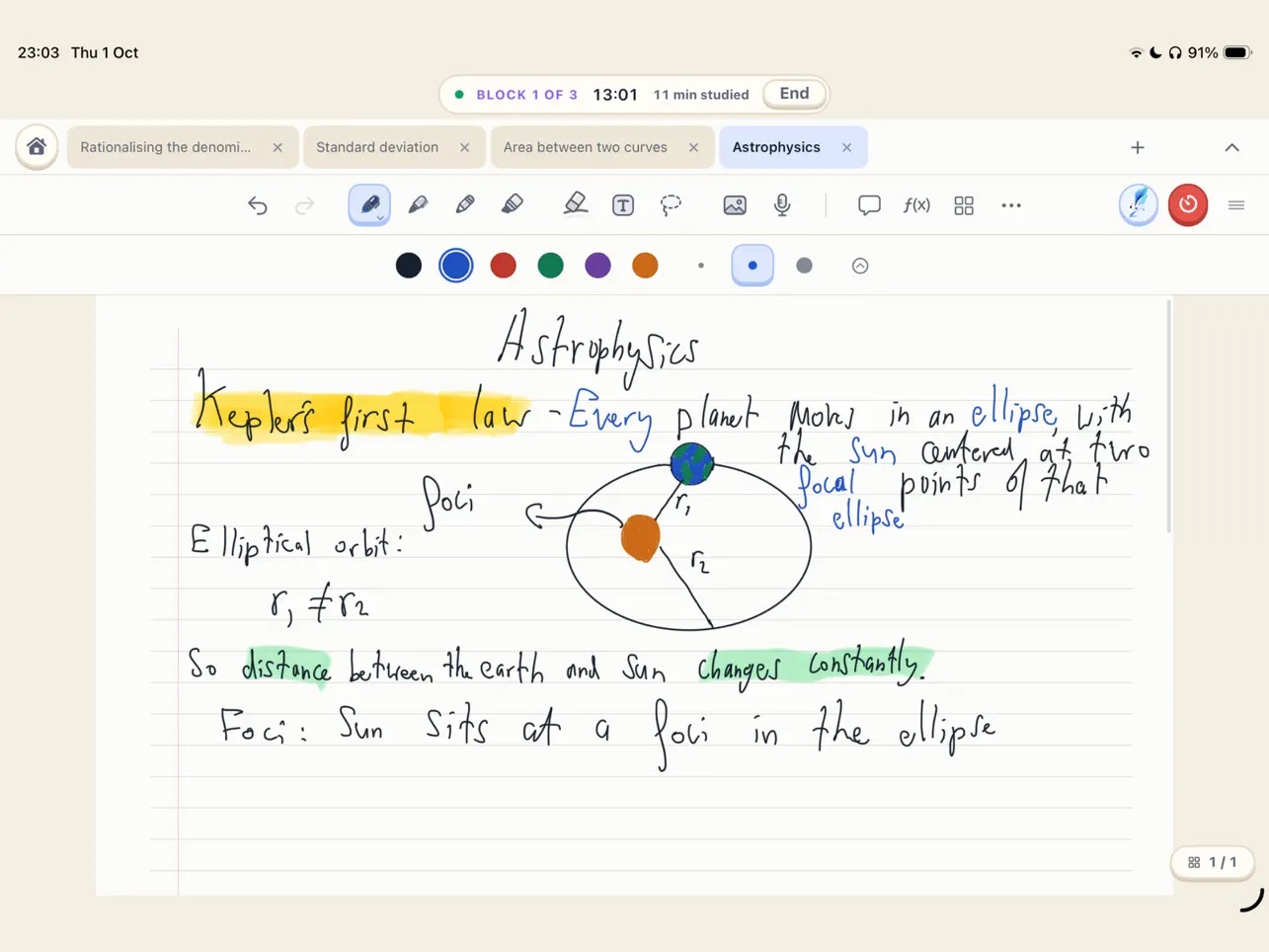Image resolution: width=1269 pixels, height=952 pixels.
Task: Undo the last stroke
Action: point(258,205)
